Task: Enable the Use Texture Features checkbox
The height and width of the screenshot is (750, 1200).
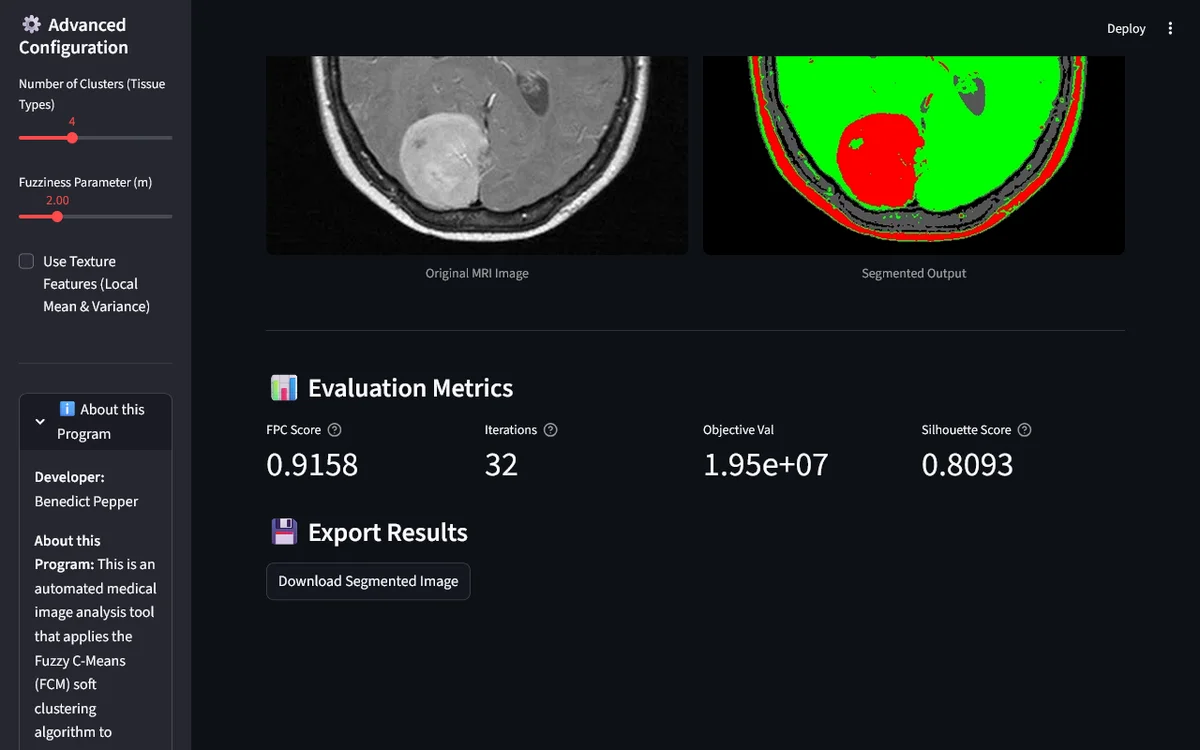Action: click(27, 261)
